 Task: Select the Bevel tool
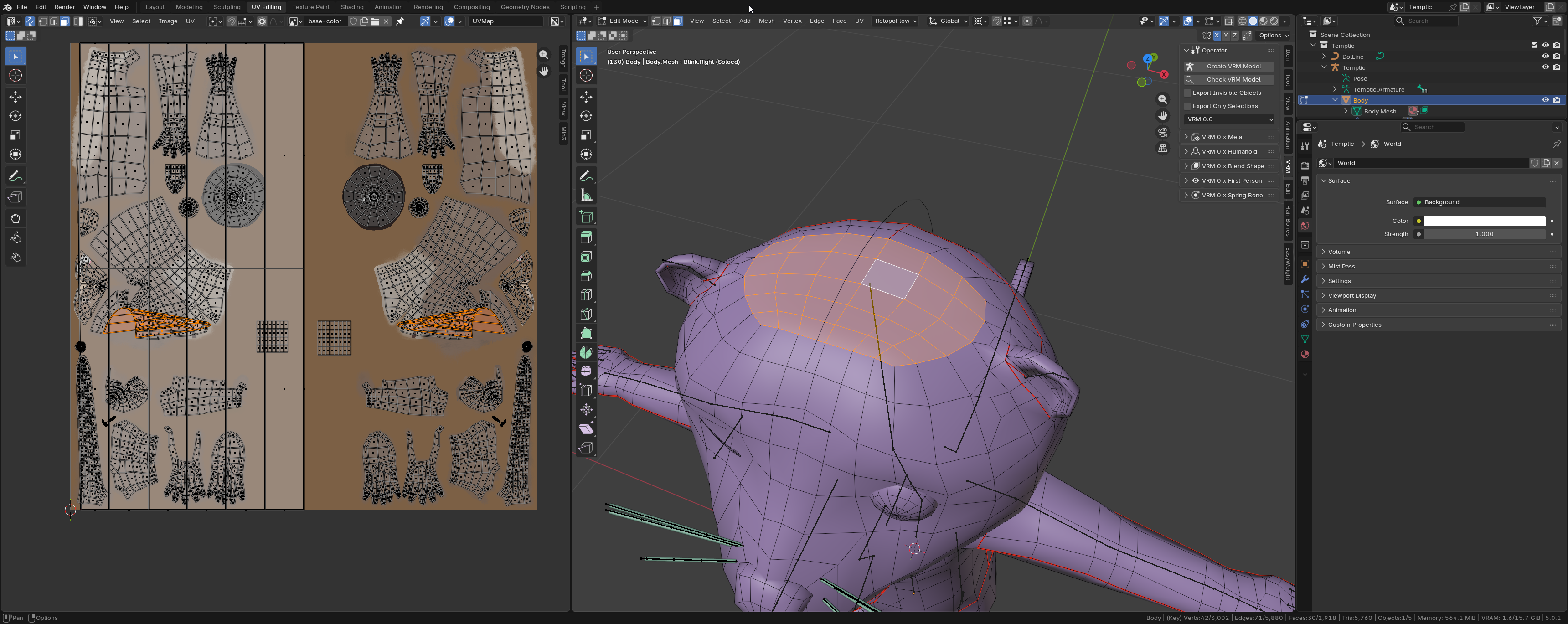point(586,276)
